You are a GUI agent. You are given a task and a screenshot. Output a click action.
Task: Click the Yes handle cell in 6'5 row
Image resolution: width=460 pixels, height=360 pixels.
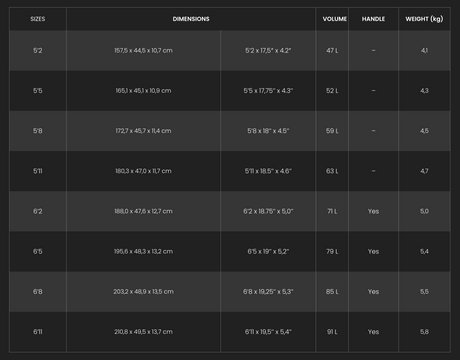373,251
